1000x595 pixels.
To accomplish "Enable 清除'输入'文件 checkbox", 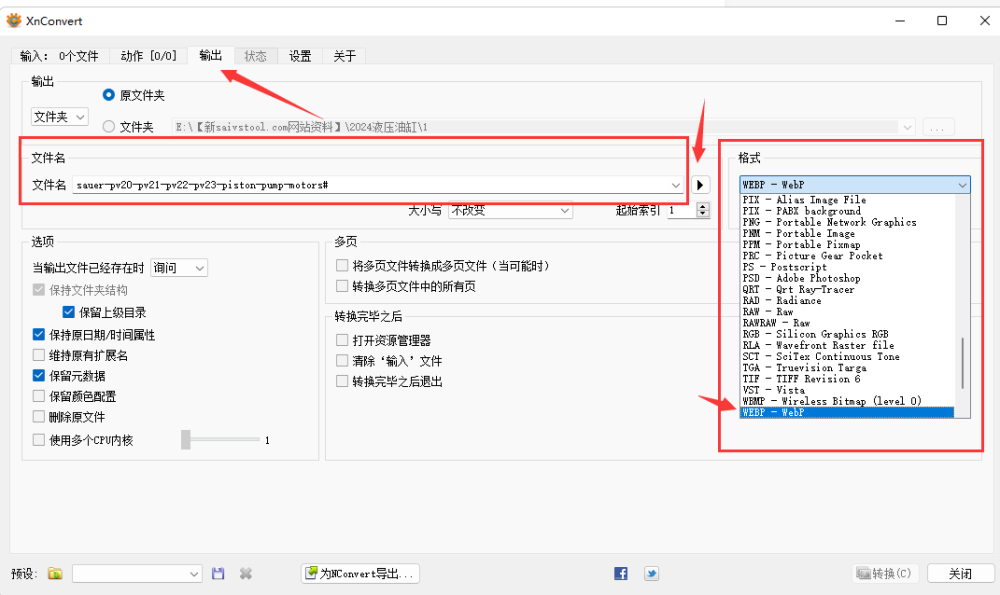I will click(x=342, y=360).
